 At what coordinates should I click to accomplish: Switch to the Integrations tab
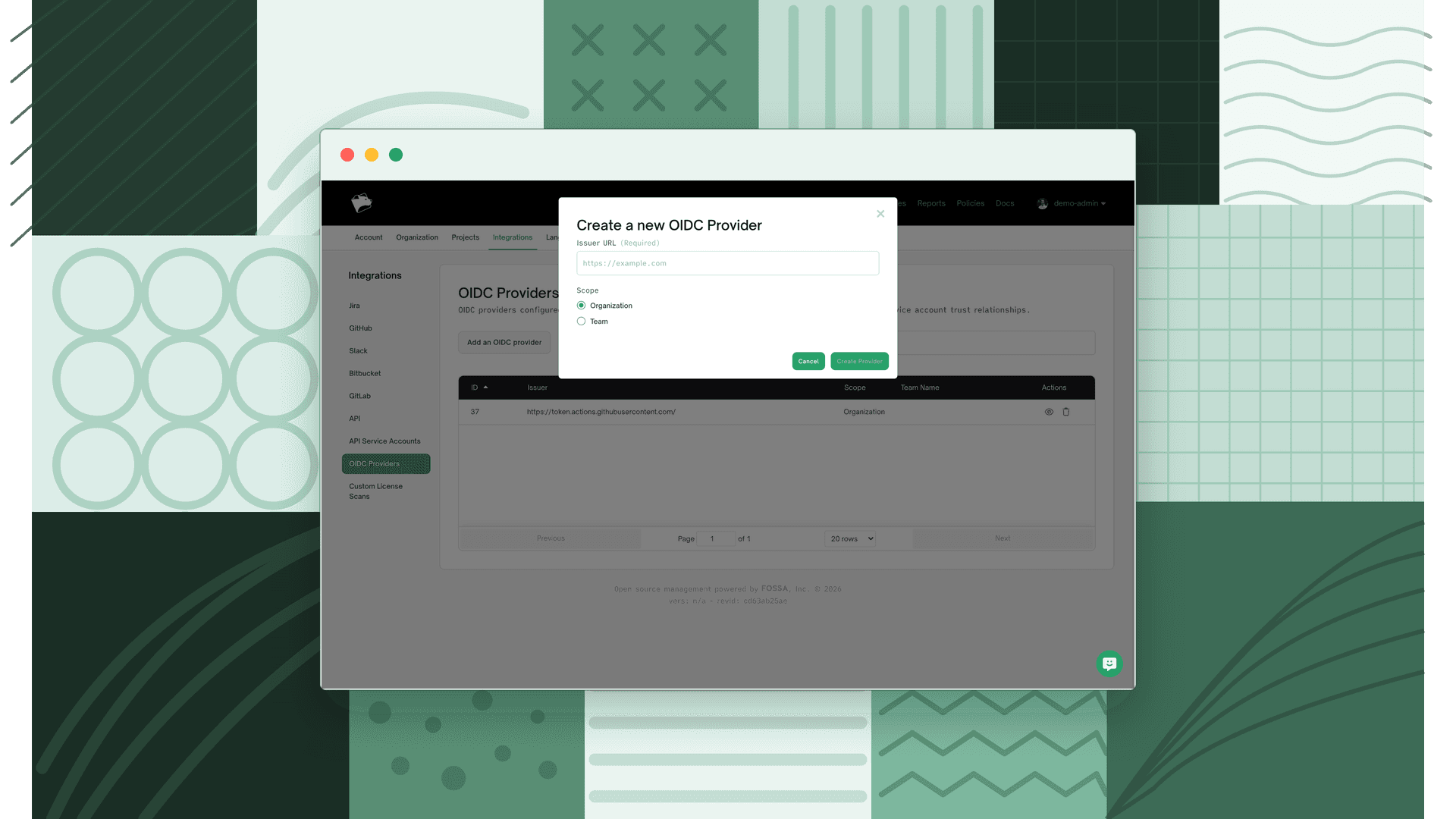tap(513, 237)
